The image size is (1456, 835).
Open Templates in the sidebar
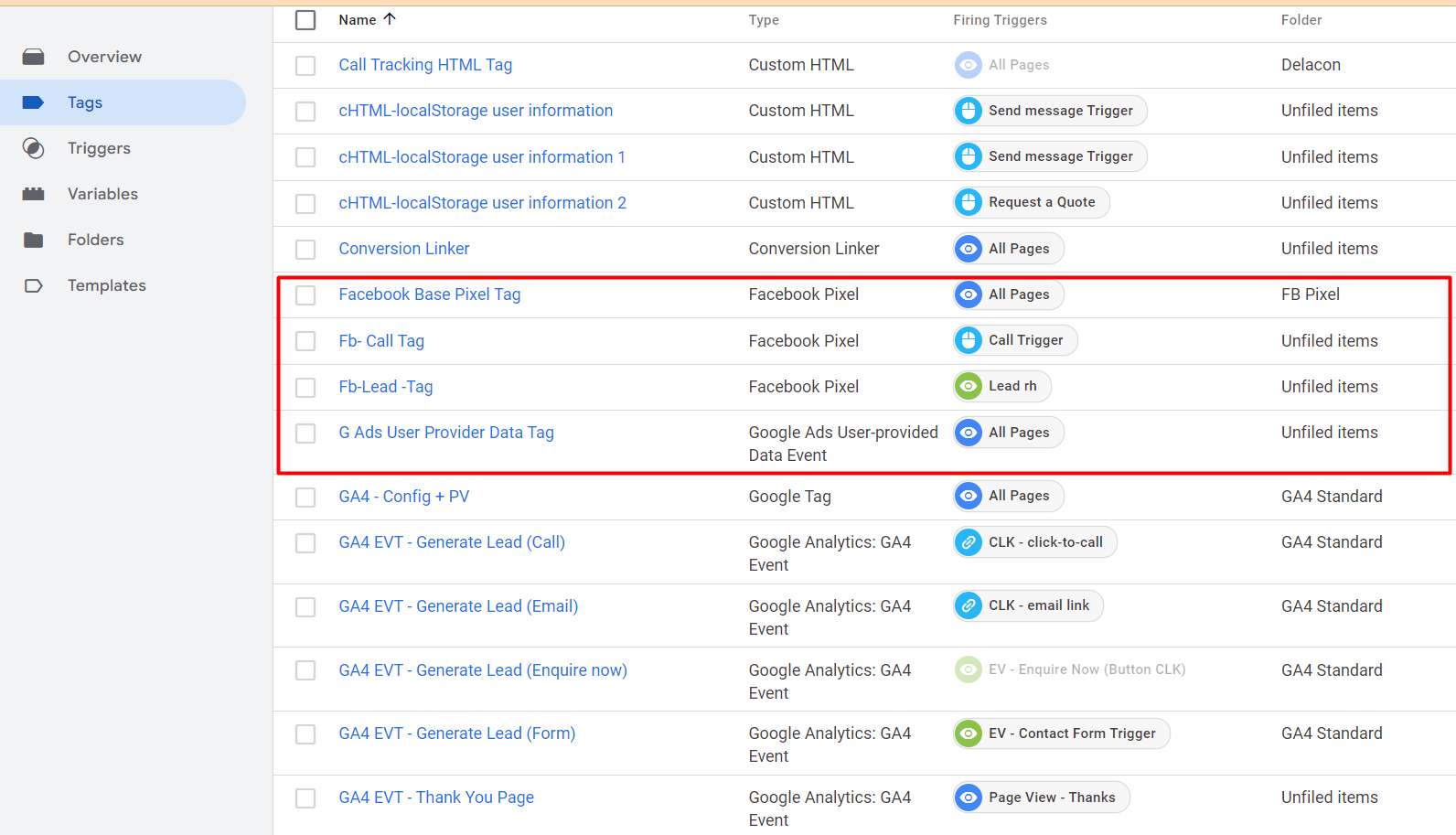click(x=123, y=285)
